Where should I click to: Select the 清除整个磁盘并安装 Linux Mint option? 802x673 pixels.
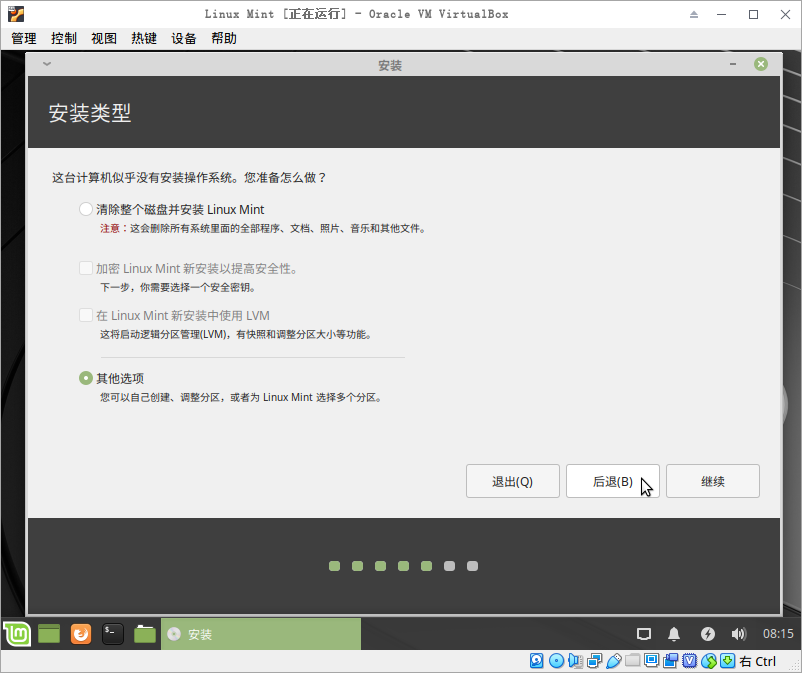pyautogui.click(x=85, y=209)
